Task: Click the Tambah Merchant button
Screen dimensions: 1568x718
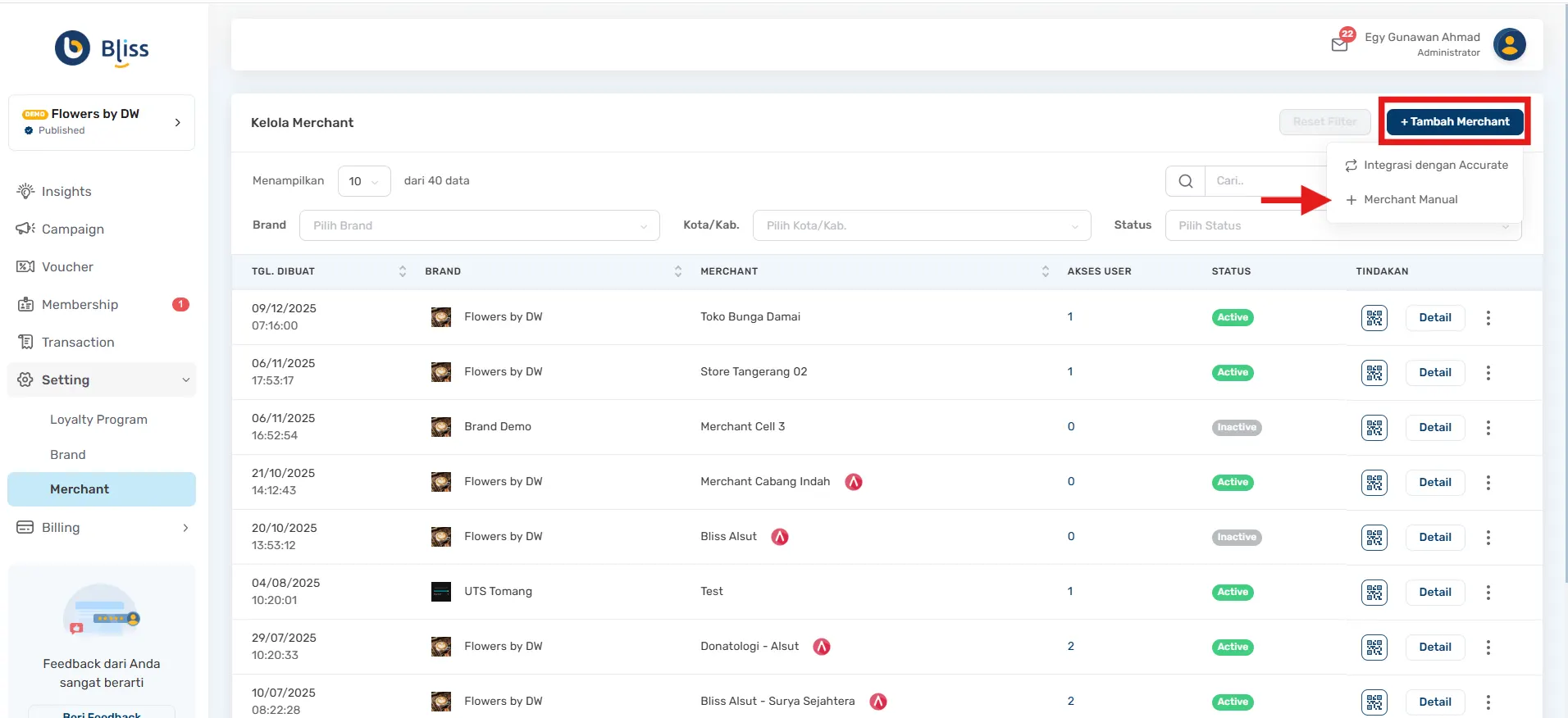Action: point(1454,122)
